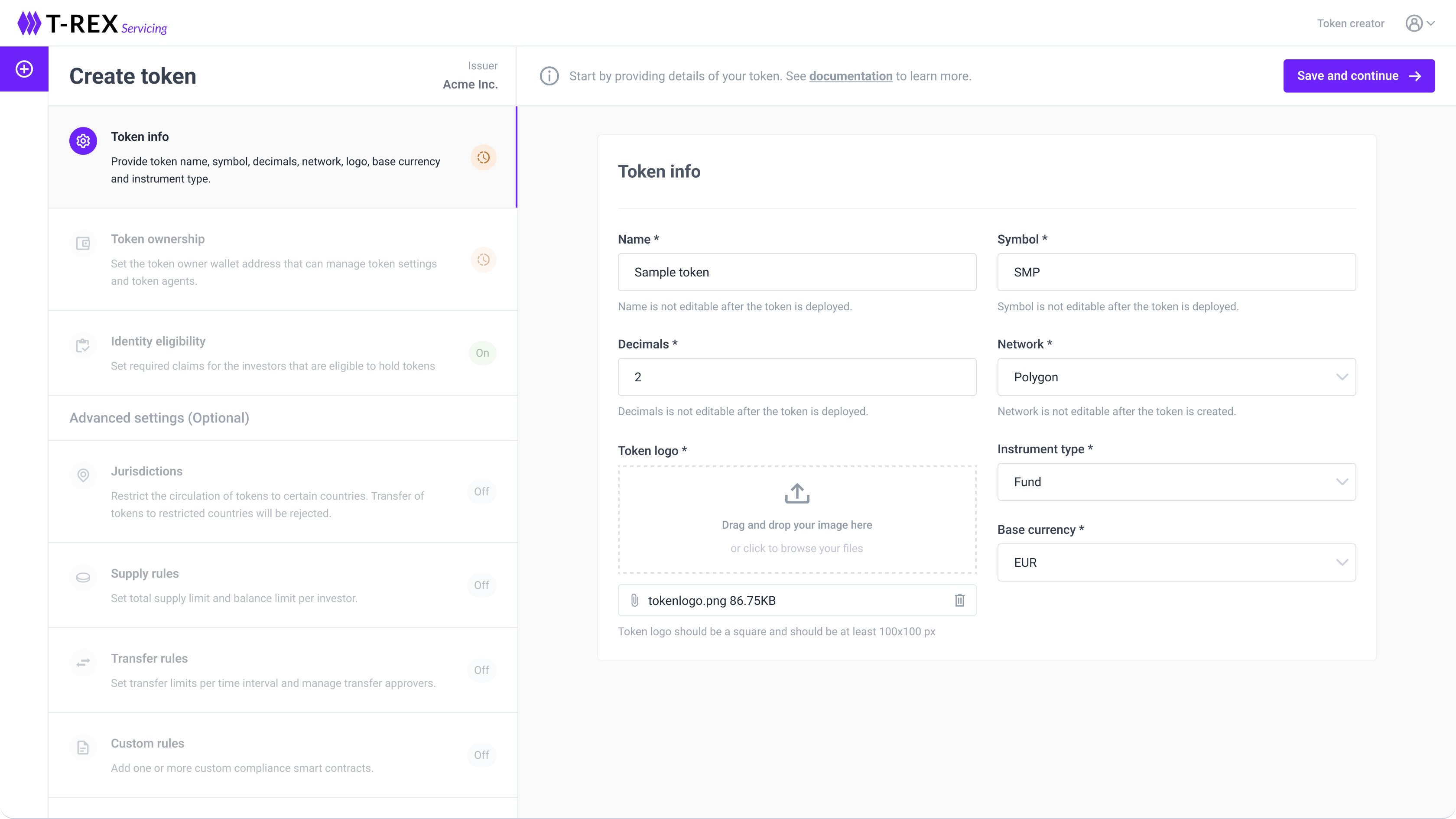The height and width of the screenshot is (819, 1456).
Task: Click the purple plus icon in sidebar
Action: (x=24, y=69)
